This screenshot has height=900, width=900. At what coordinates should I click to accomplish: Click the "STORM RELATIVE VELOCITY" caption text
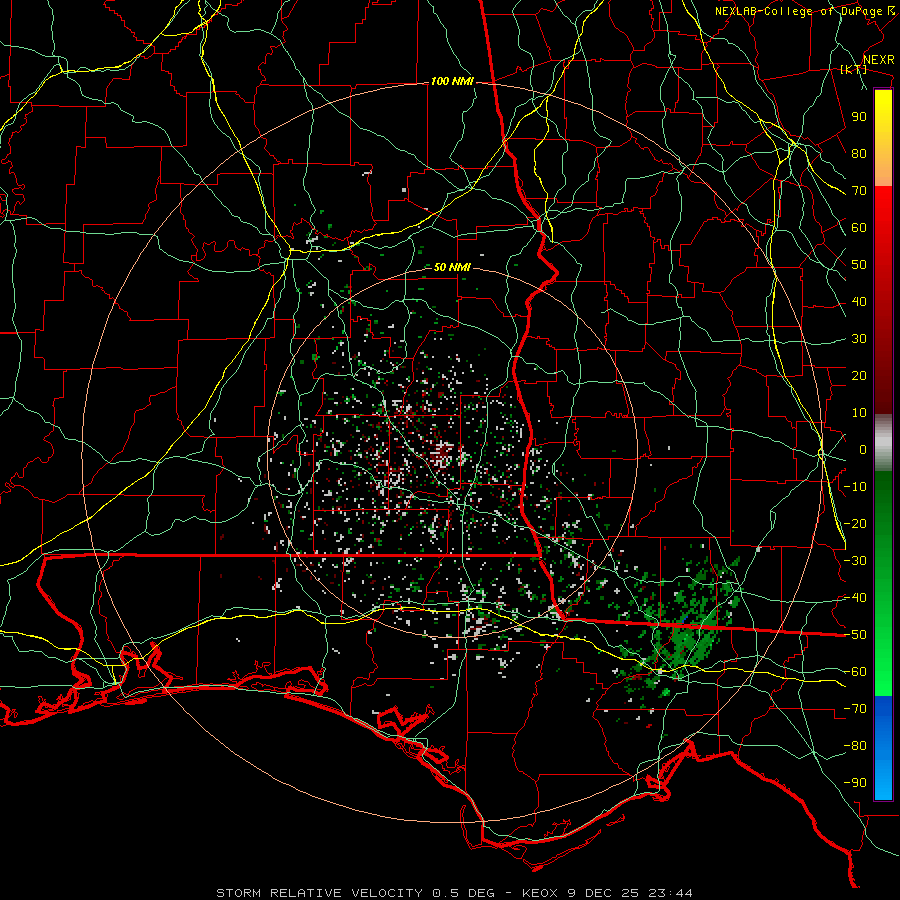point(319,893)
